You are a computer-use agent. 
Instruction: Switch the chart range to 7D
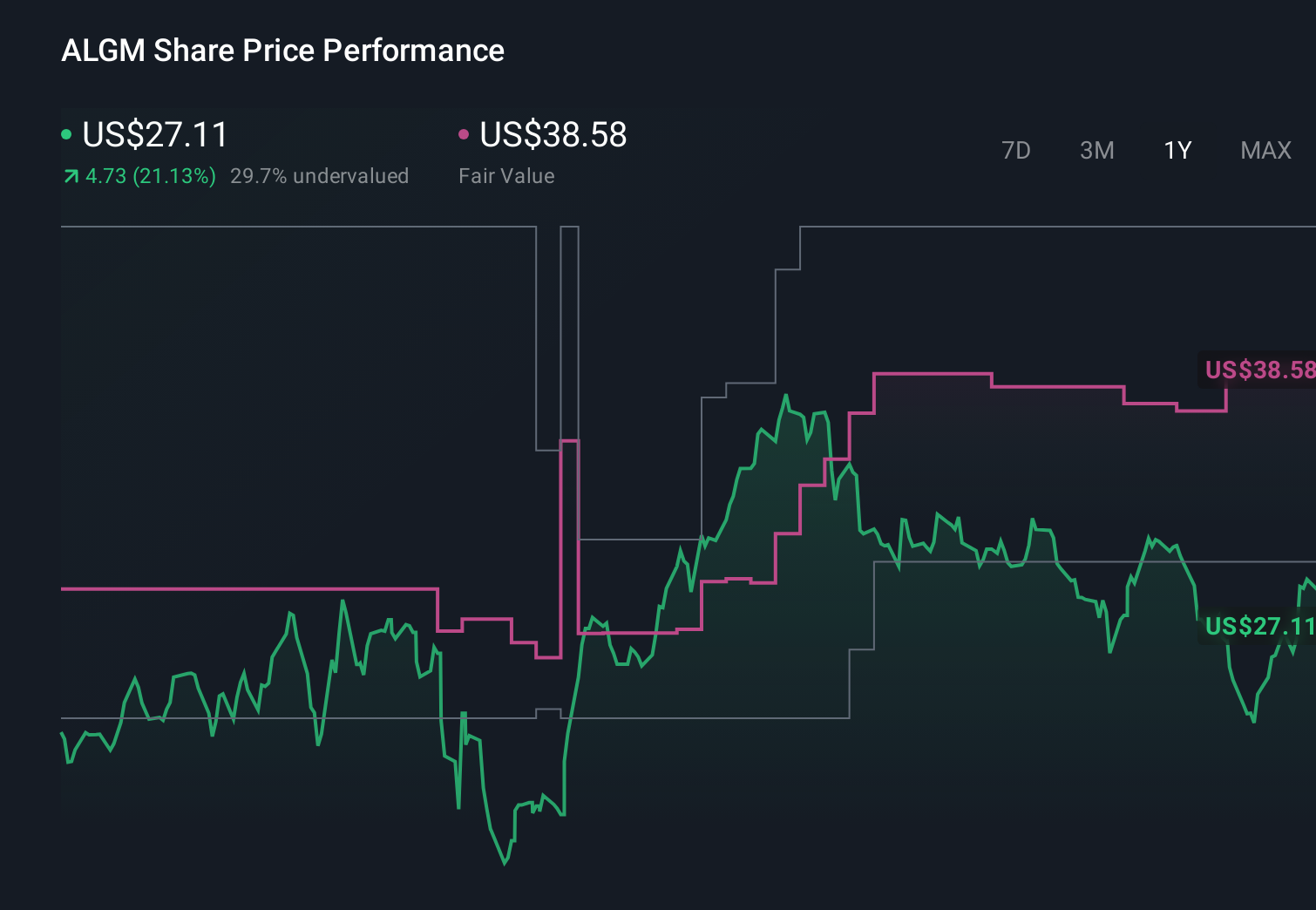[x=1016, y=150]
